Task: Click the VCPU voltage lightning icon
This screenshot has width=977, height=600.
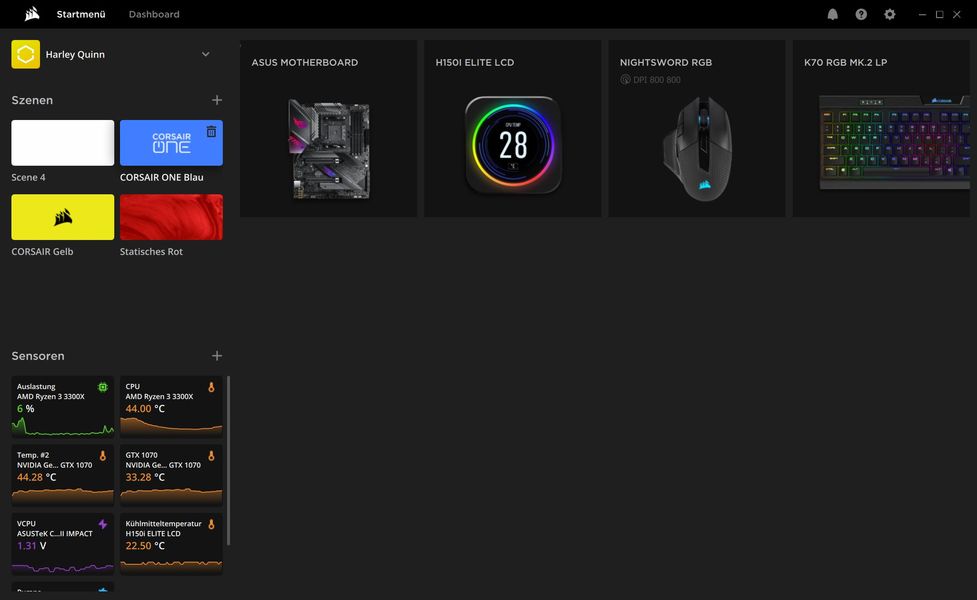Action: [103, 524]
